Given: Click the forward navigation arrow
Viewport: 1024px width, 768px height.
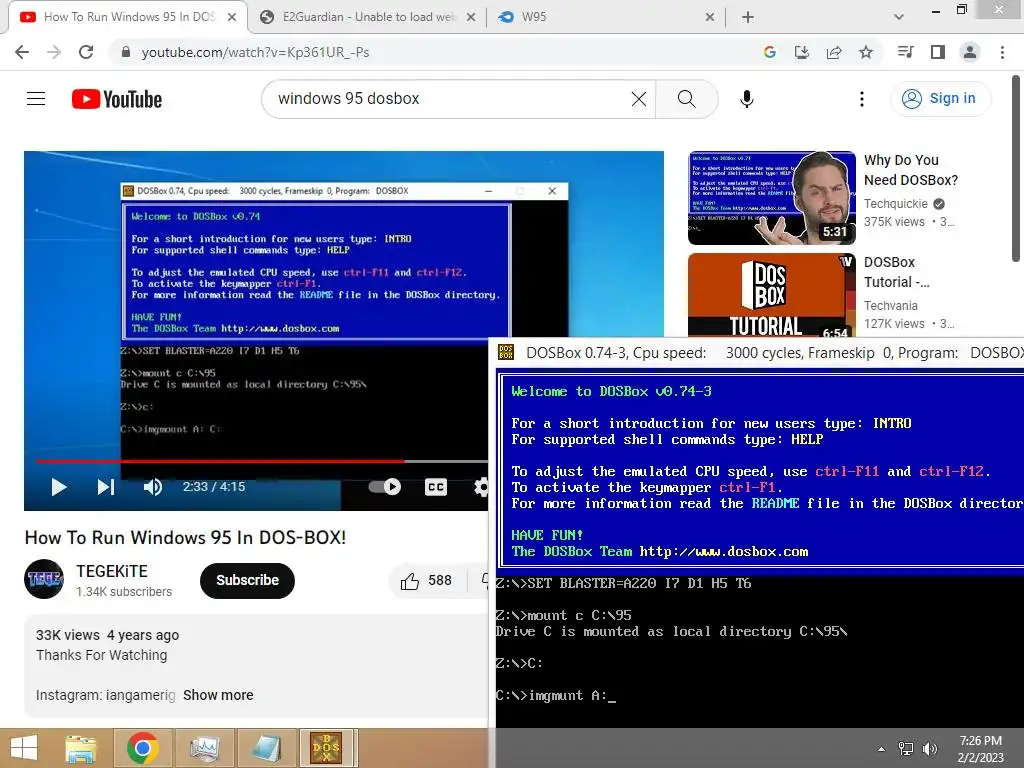Looking at the screenshot, I should coord(54,52).
